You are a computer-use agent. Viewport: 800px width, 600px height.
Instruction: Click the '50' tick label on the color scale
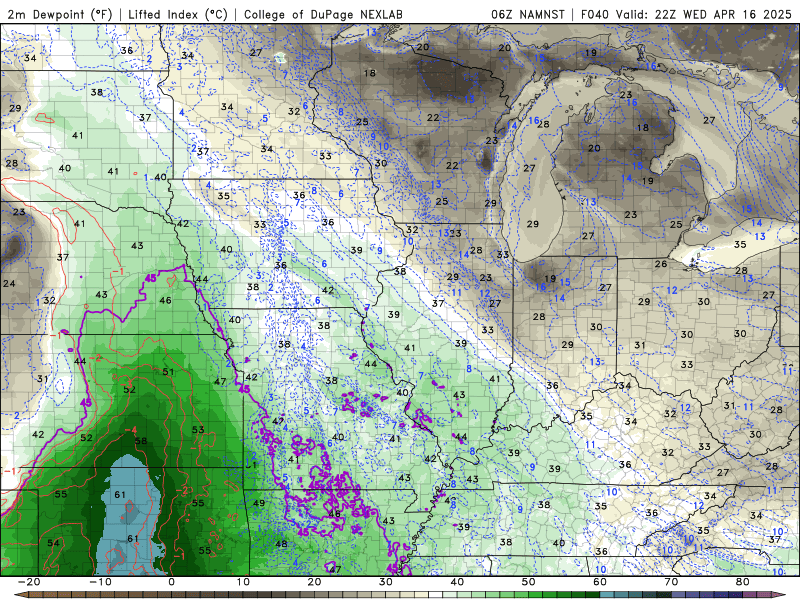coord(529,582)
